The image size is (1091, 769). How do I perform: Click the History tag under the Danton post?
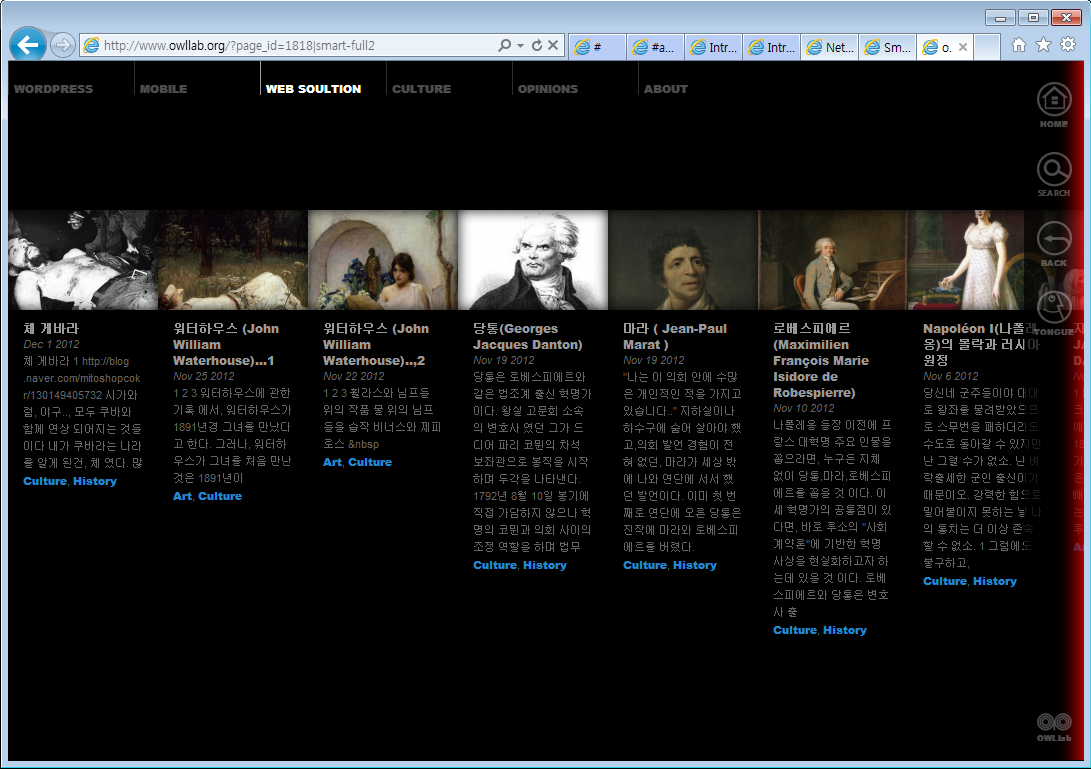pyautogui.click(x=545, y=565)
